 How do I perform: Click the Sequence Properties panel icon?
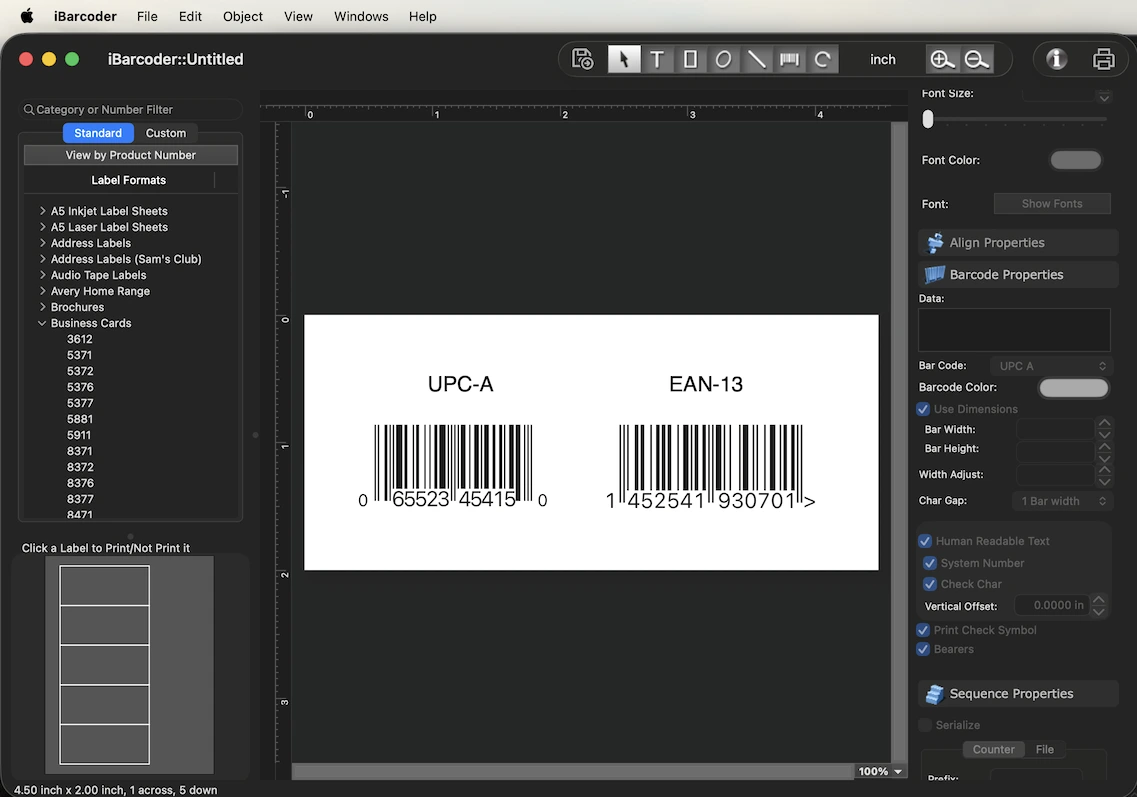935,694
